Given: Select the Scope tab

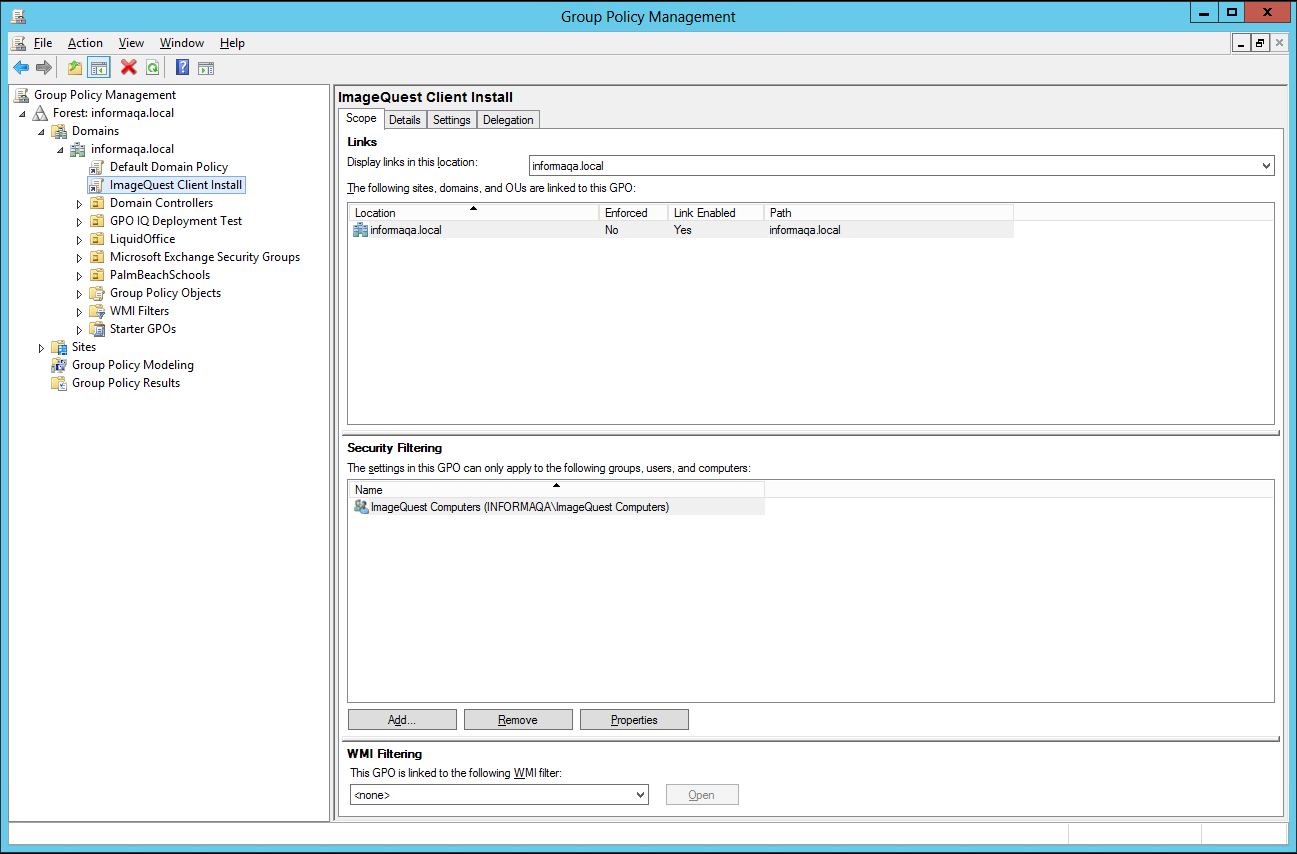Looking at the screenshot, I should tap(361, 118).
